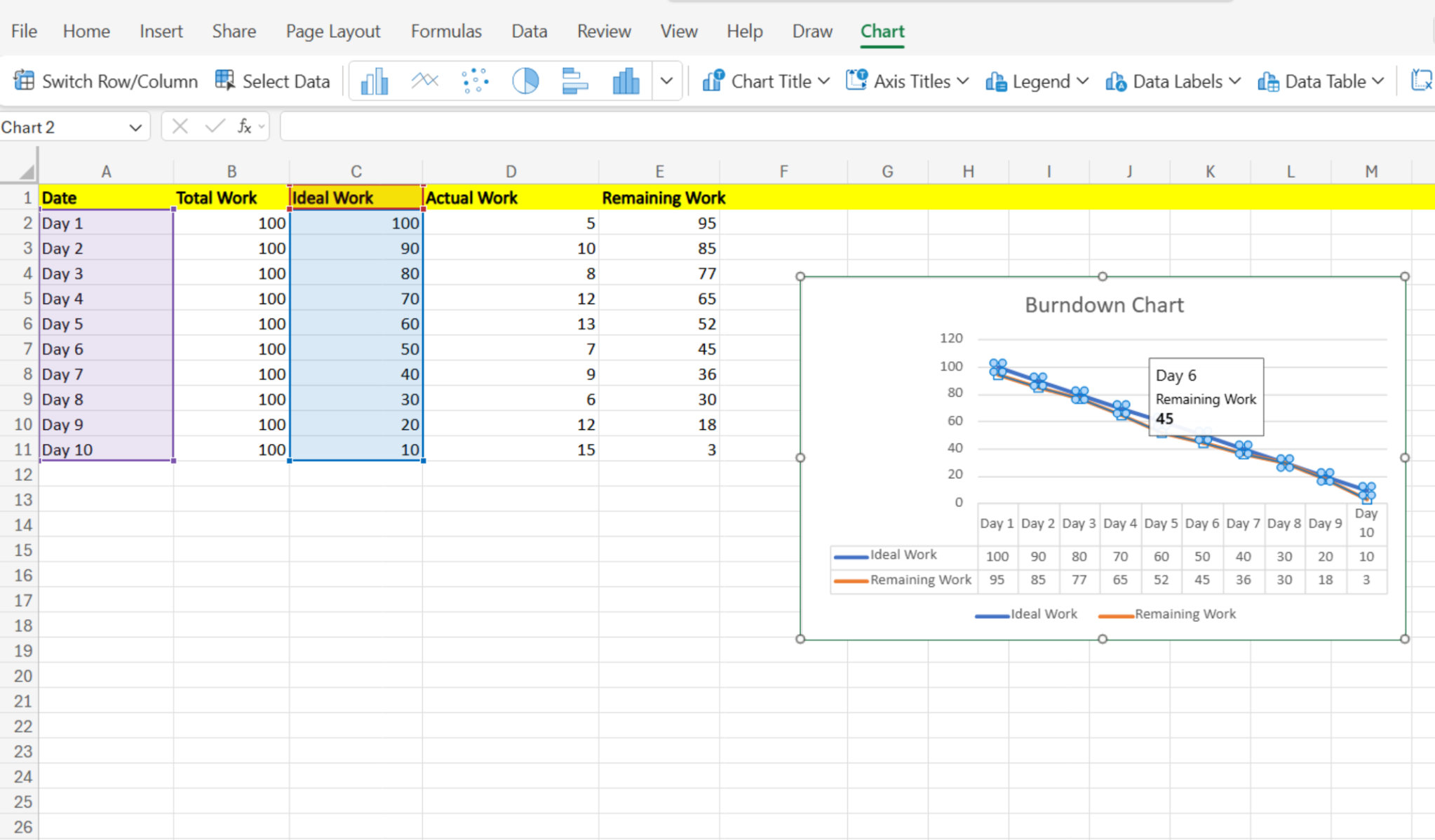Open the Data Table dropdown arrow
1435x840 pixels.
pyautogui.click(x=1378, y=81)
